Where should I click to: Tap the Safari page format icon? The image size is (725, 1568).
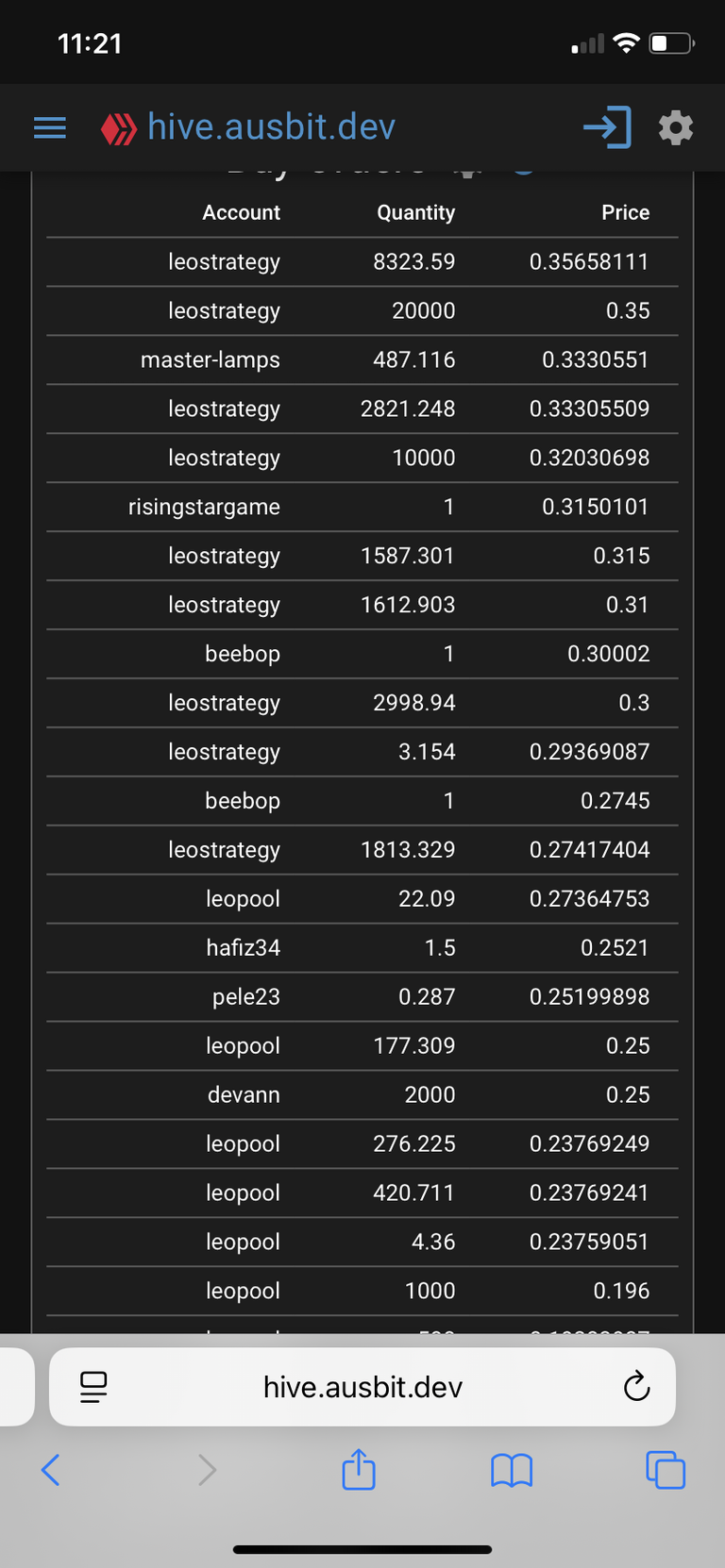point(93,1387)
